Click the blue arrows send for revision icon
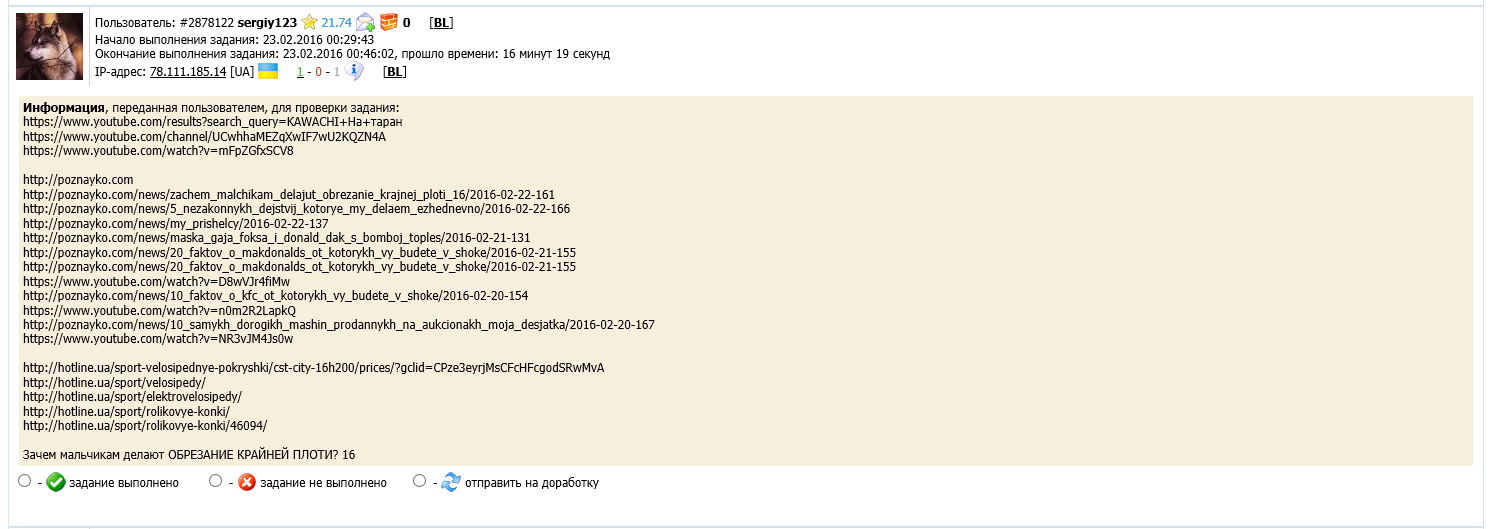1493x529 pixels. (451, 482)
